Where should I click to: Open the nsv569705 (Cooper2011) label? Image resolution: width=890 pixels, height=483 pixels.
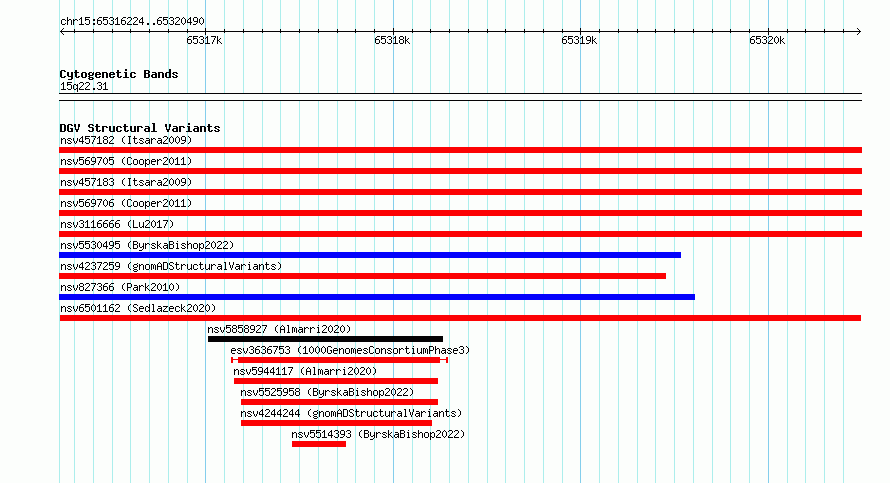point(126,161)
